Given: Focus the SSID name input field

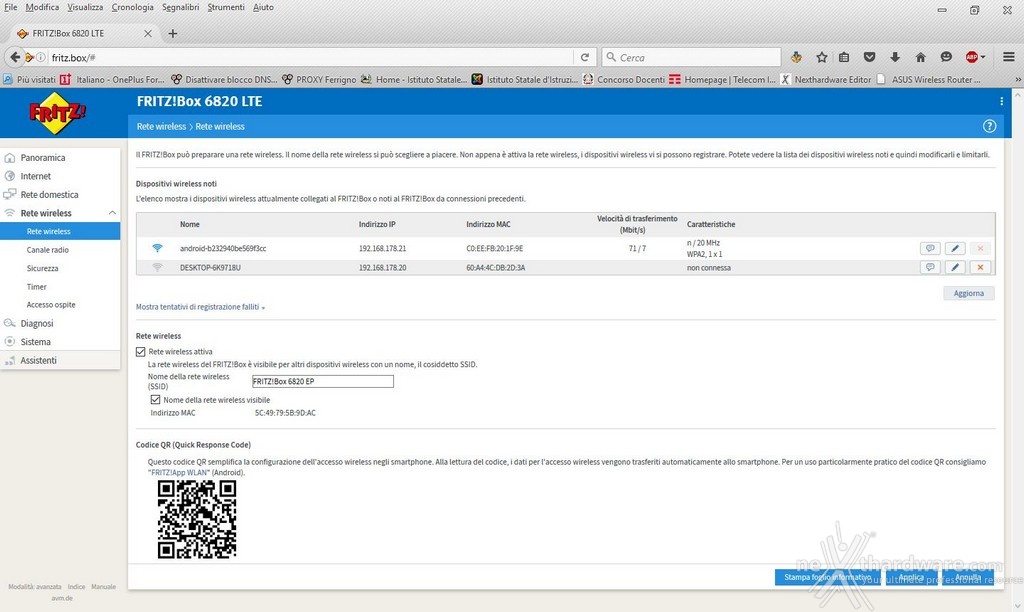Looking at the screenshot, I should (323, 381).
